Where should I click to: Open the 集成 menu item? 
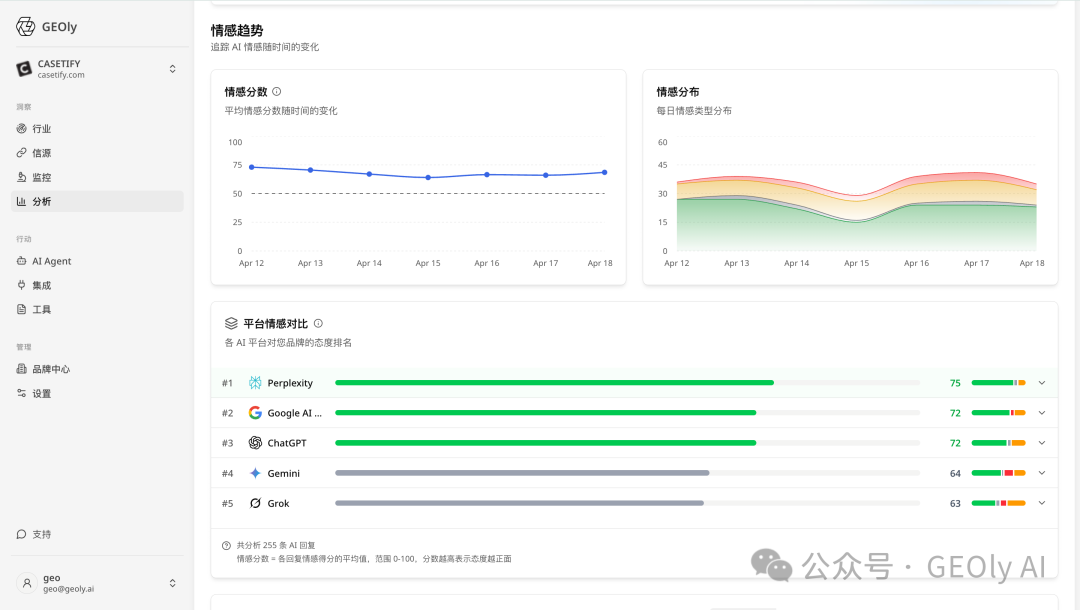[97, 285]
